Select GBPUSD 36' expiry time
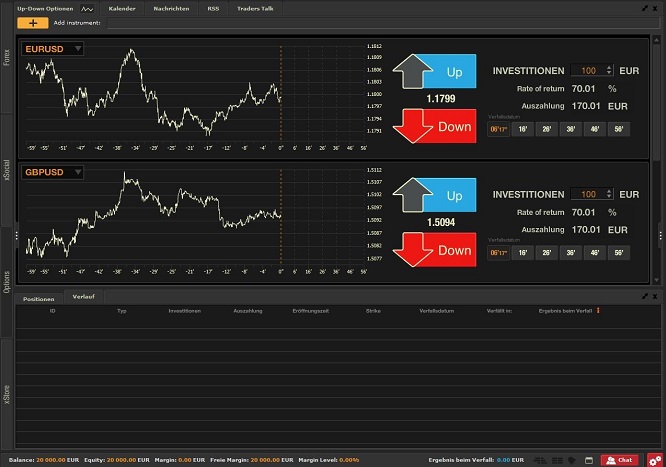The height and width of the screenshot is (467, 666). tap(571, 253)
